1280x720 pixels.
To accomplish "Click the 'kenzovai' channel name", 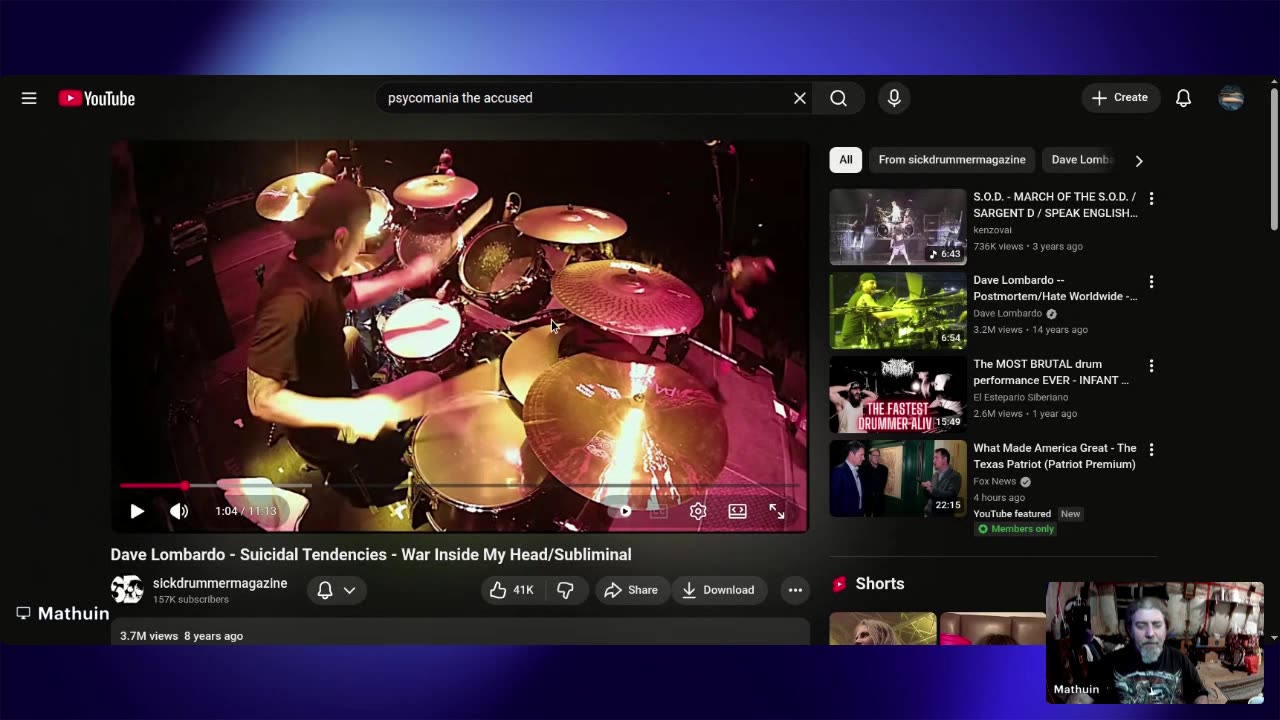I will coord(993,230).
